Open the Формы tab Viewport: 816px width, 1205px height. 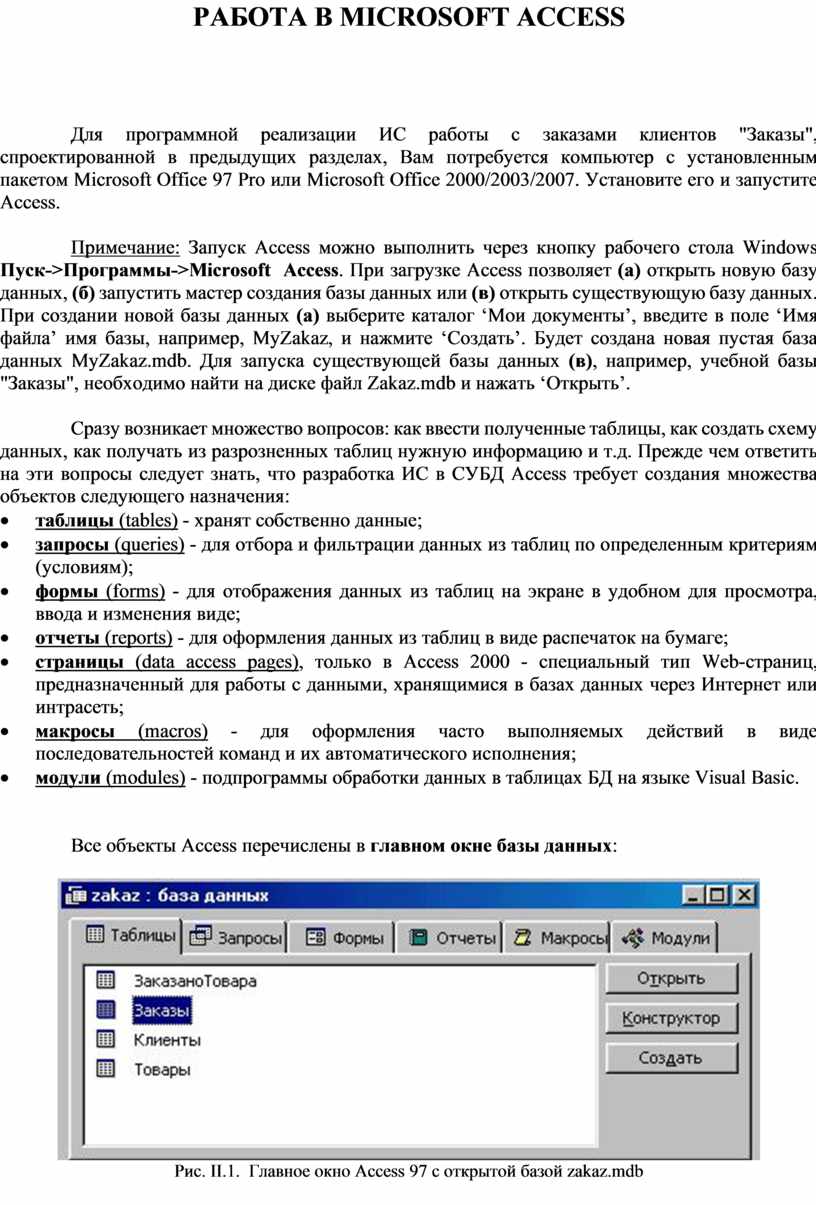(343, 938)
